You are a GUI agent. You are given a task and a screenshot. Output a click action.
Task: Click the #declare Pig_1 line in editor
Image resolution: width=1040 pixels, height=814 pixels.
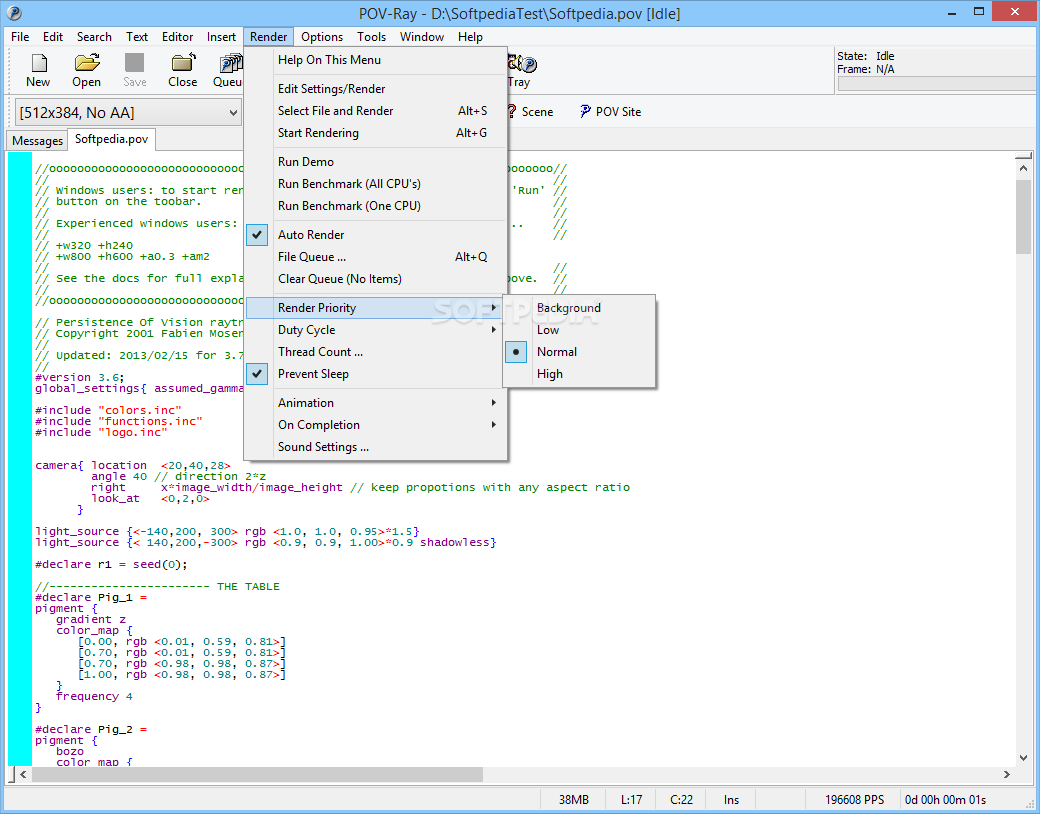click(91, 597)
